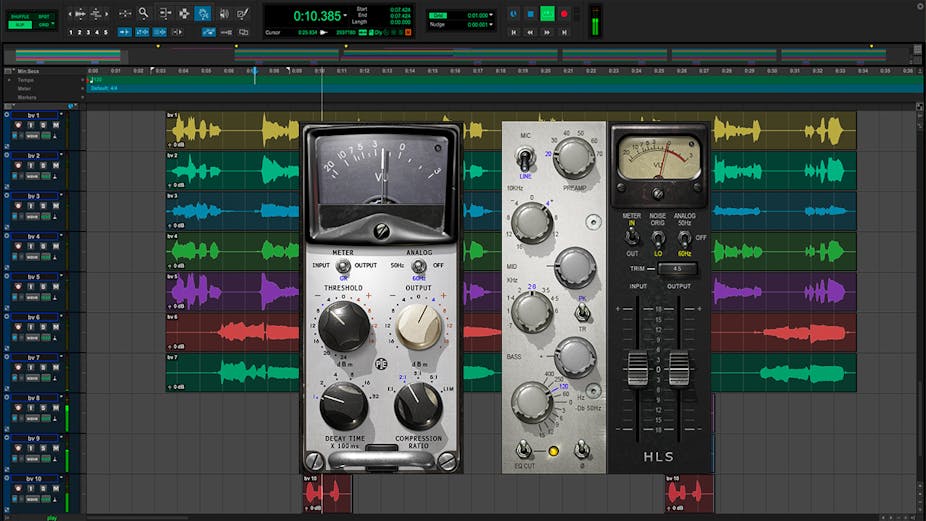The image size is (926, 521).
Task: Click the HLS Input fader handle
Action: click(x=637, y=368)
